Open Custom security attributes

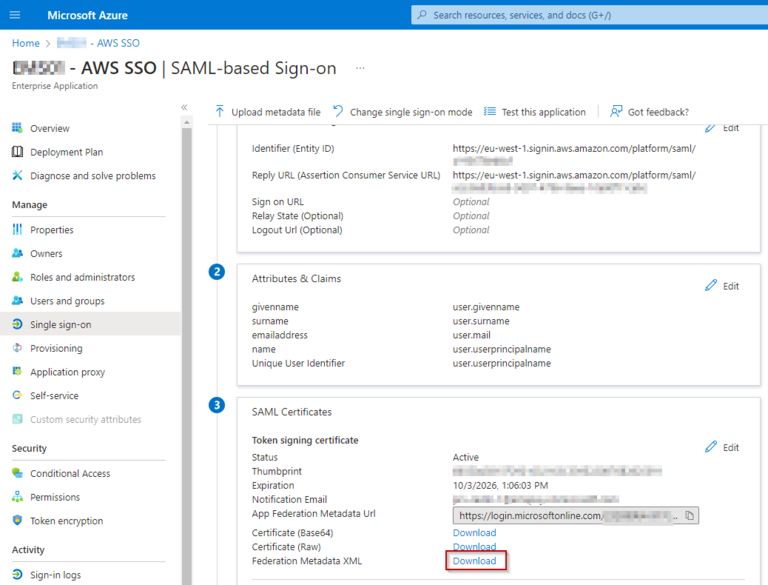86,419
